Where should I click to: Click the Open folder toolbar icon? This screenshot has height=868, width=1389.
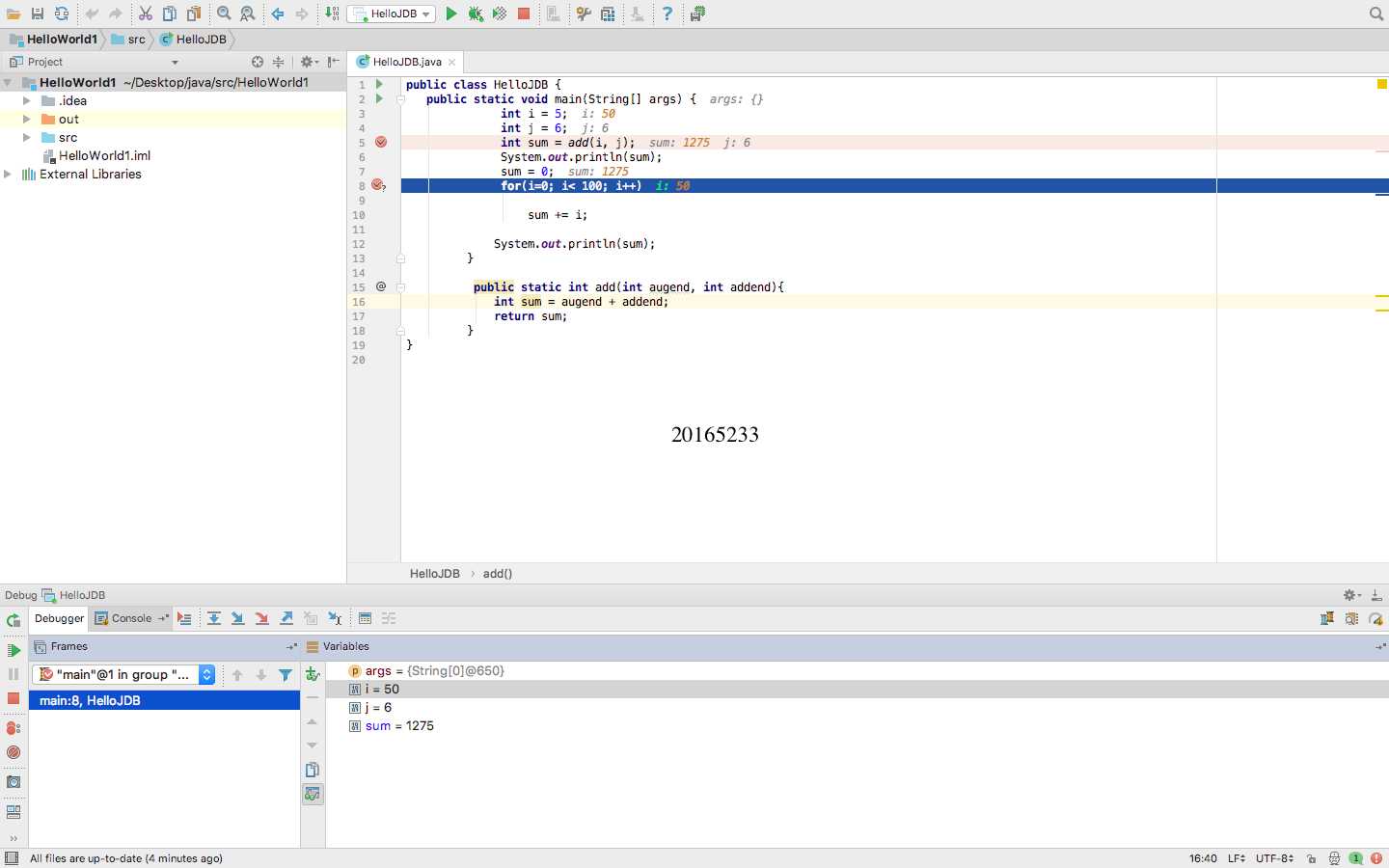click(14, 14)
